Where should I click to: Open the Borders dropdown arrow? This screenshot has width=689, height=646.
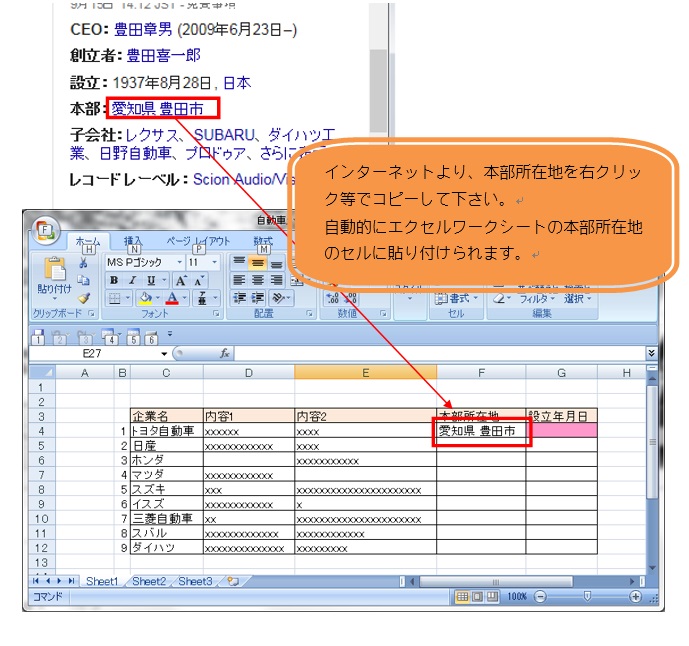128,298
